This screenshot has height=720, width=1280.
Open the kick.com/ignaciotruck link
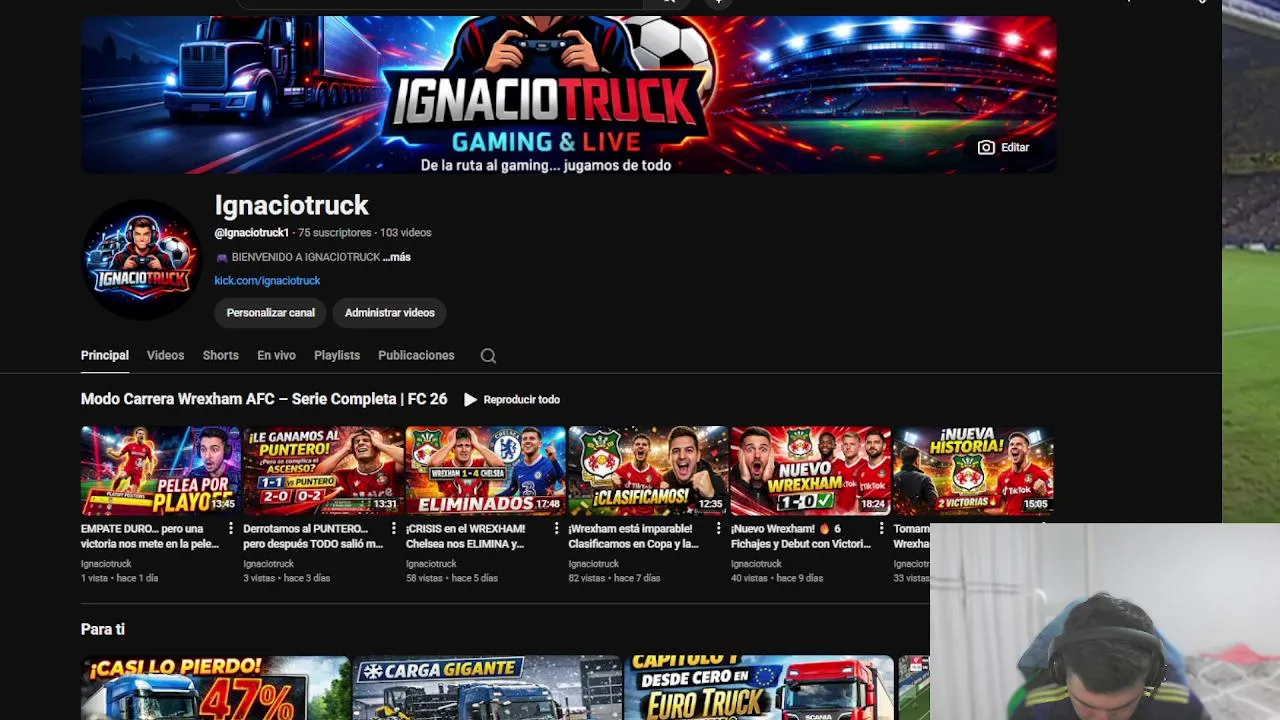pos(267,281)
